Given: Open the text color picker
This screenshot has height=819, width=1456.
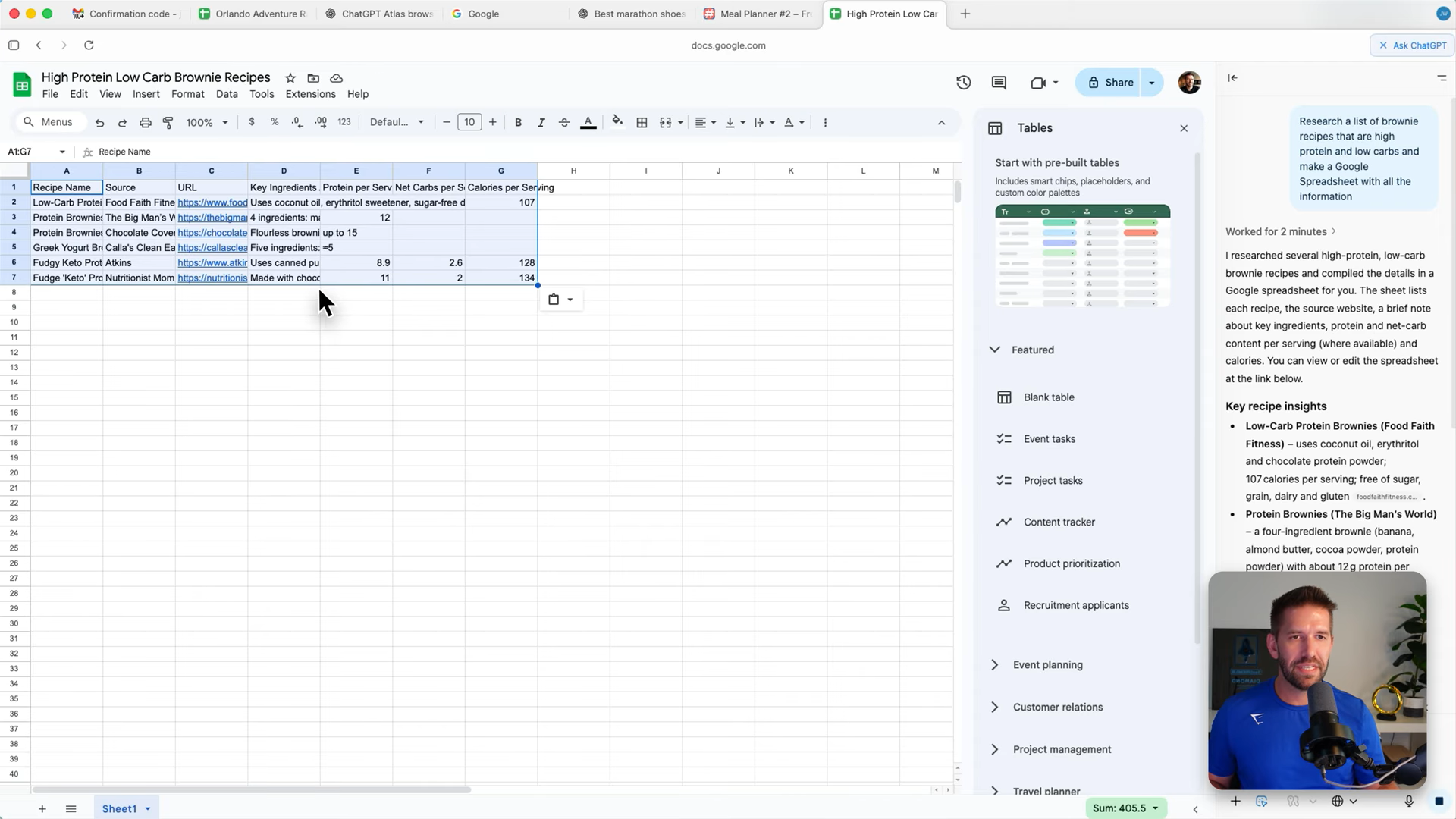Looking at the screenshot, I should tap(588, 122).
